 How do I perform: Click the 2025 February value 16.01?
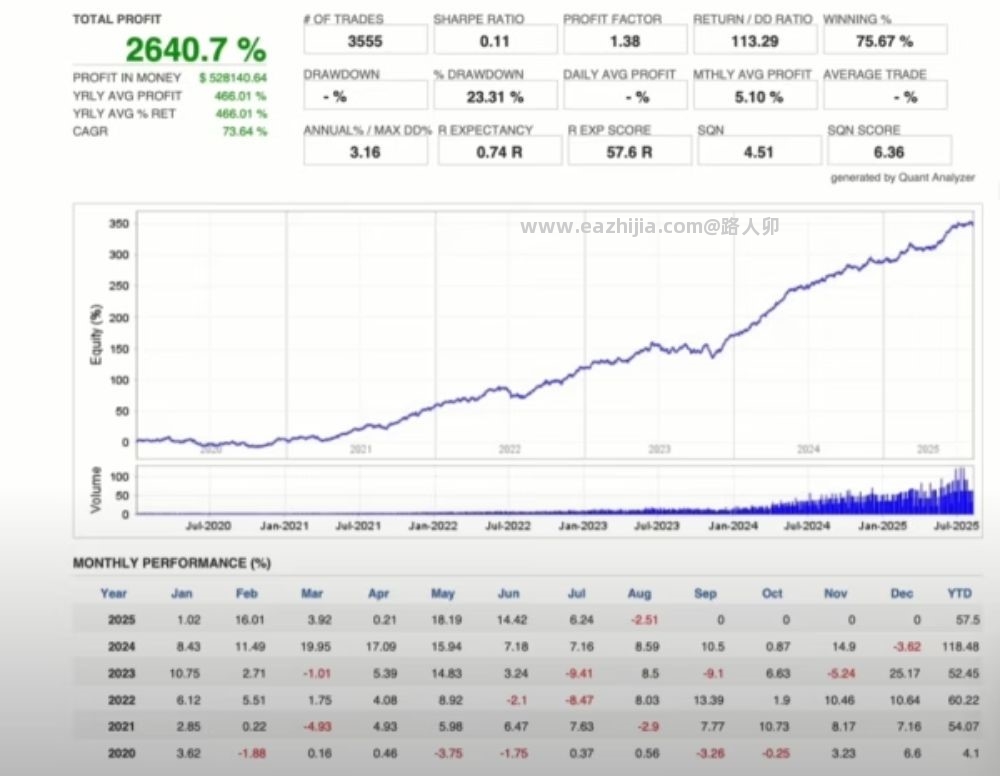249,620
